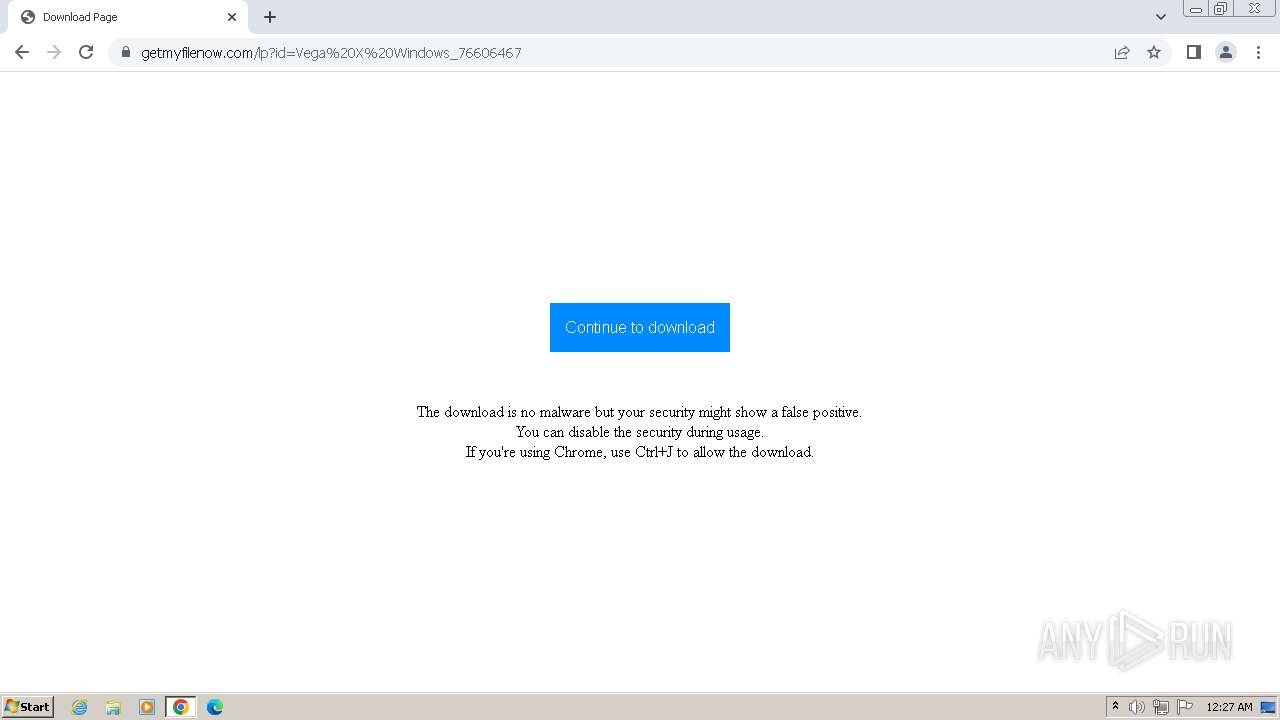Go forward to the next page
This screenshot has width=1280, height=720.
click(54, 52)
